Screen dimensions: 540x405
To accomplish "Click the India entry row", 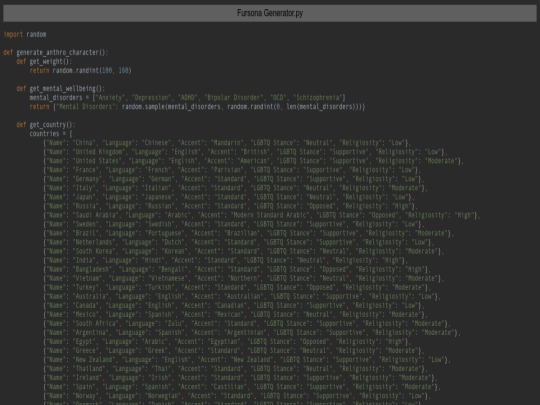I will click(225, 260).
